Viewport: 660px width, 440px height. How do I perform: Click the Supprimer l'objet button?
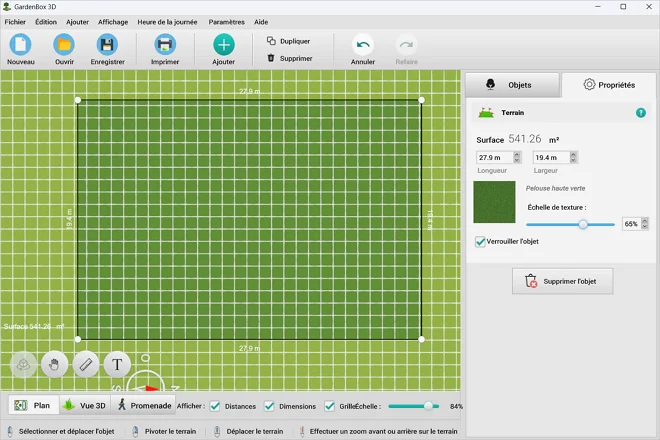[x=562, y=282]
